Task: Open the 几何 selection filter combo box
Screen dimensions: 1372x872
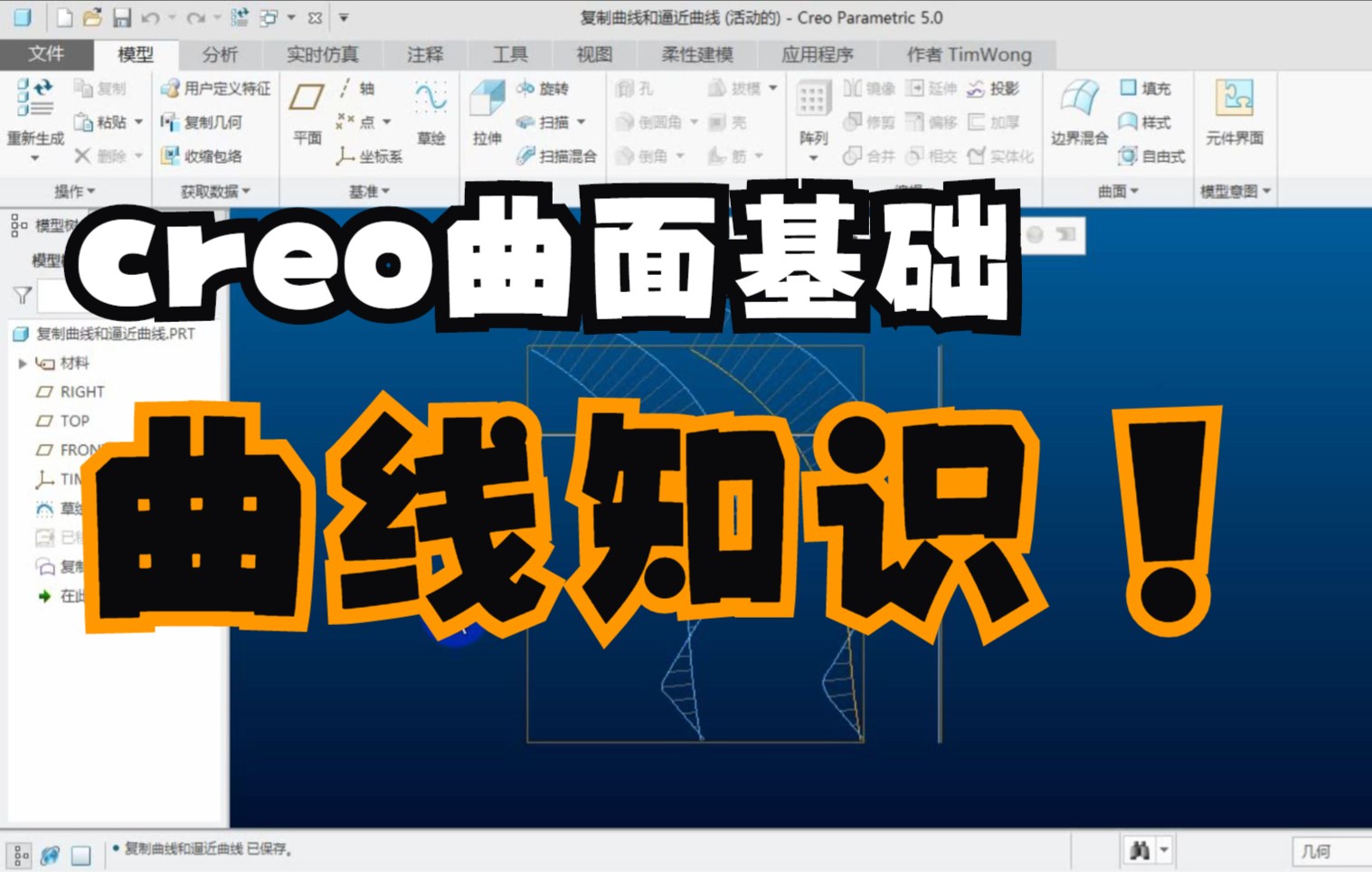Action: pos(1332,851)
